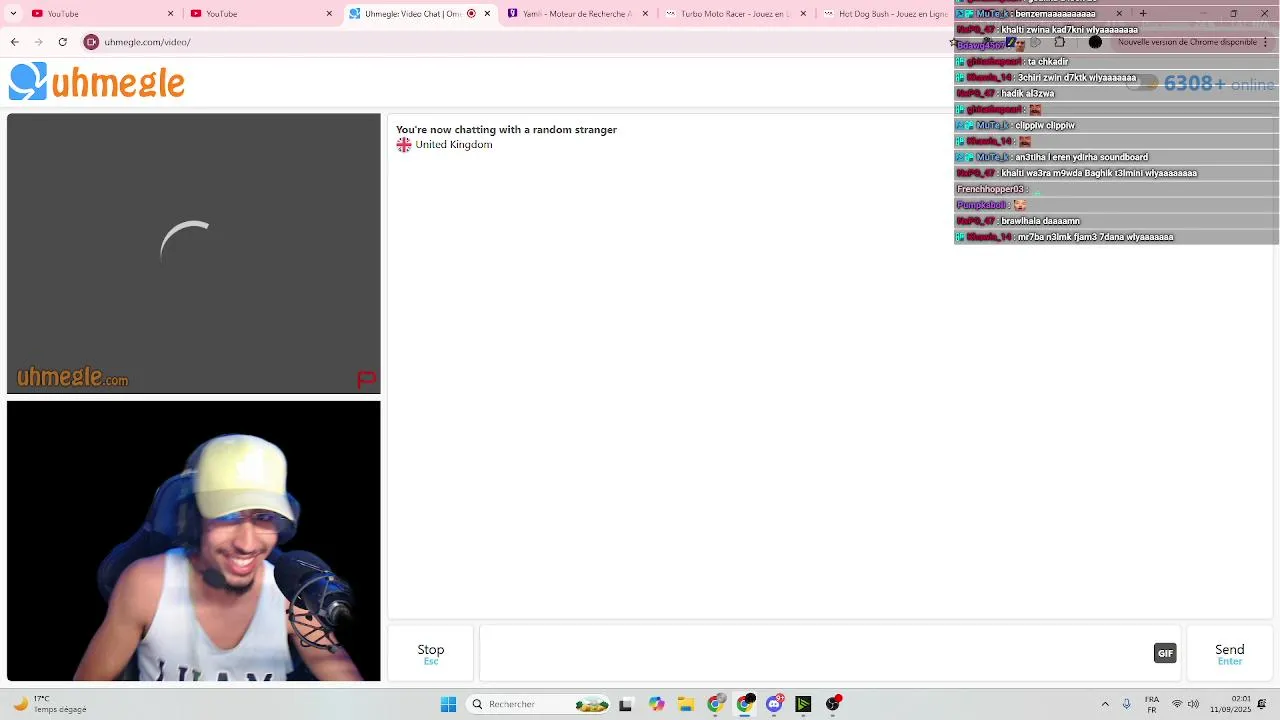Click the microphone tray icon

(1126, 704)
